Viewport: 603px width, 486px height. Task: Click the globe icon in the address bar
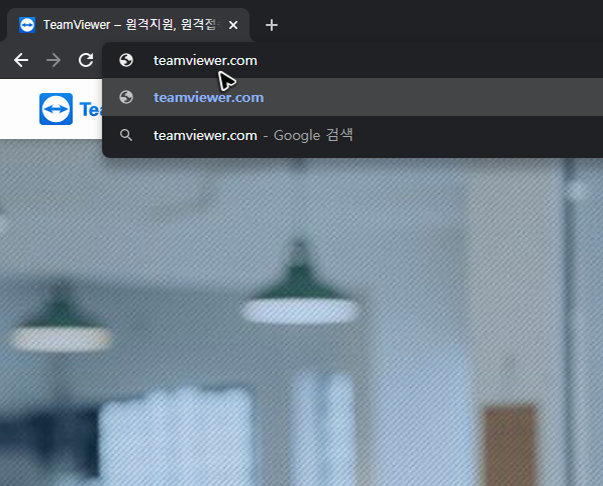tap(126, 60)
